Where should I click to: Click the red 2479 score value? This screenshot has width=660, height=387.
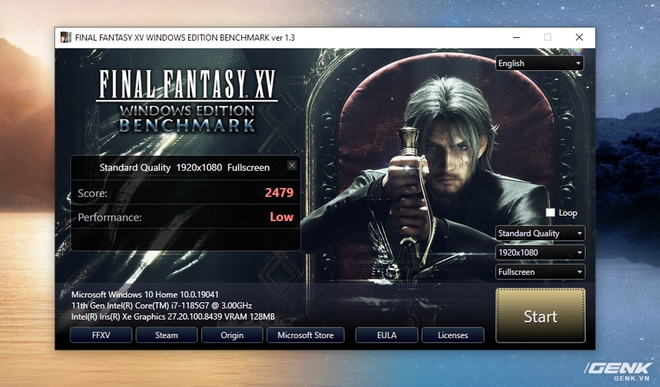(279, 193)
